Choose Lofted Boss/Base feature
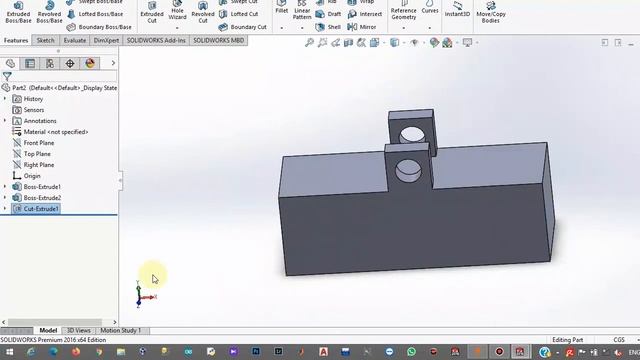Screen dimensions: 640x360 click(x=95, y=14)
